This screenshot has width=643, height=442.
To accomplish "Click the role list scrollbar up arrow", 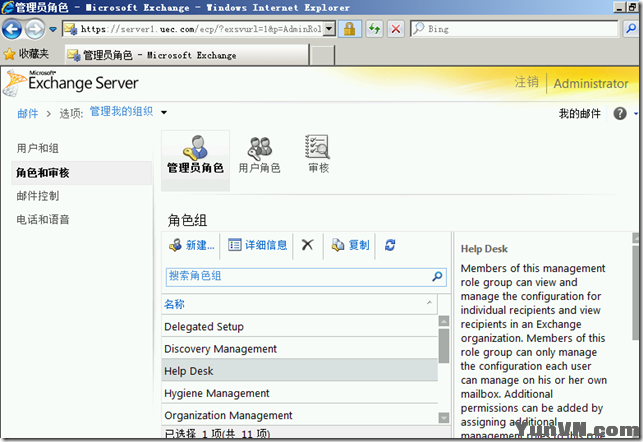I will pos(444,321).
